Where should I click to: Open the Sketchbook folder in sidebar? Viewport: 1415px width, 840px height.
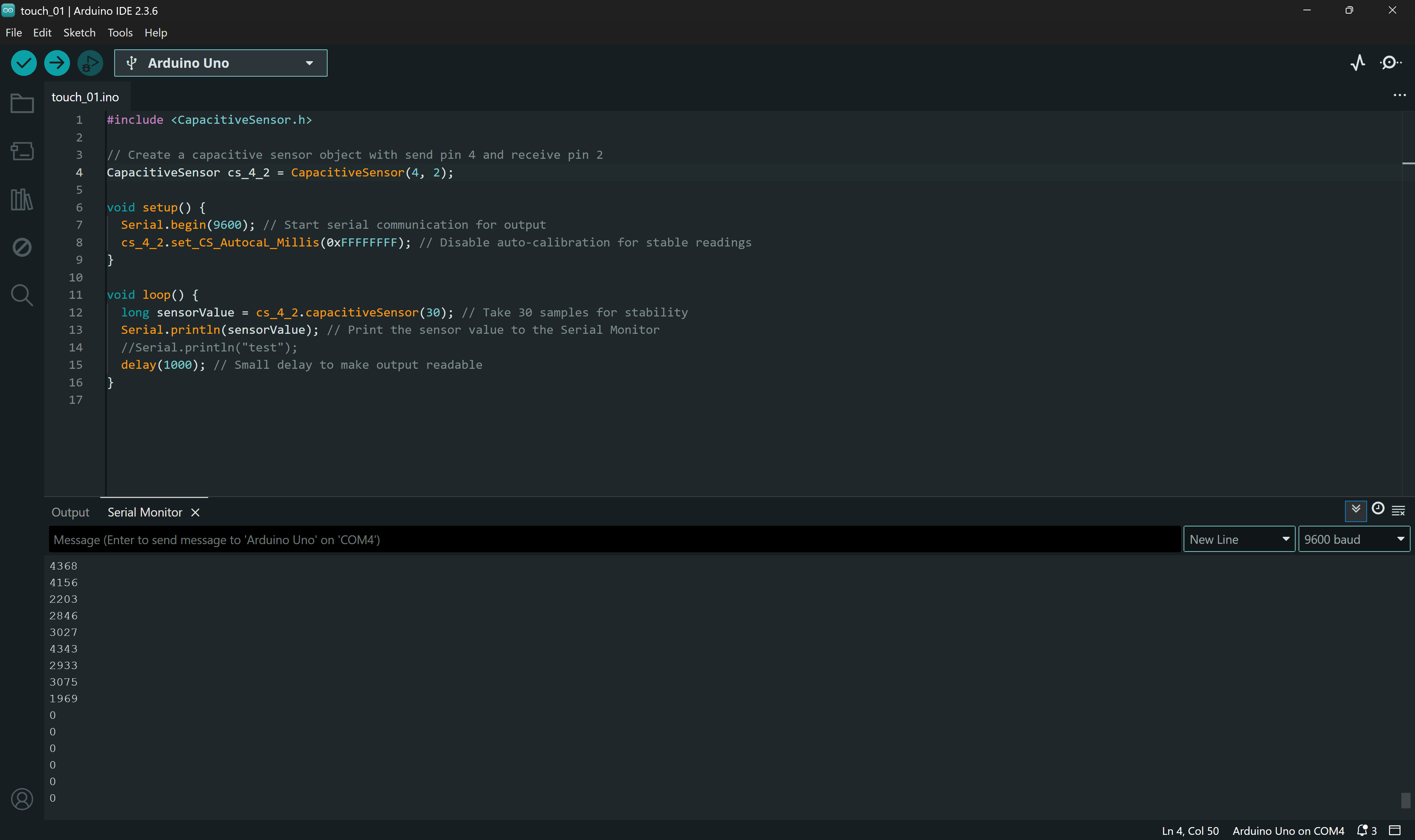click(22, 103)
